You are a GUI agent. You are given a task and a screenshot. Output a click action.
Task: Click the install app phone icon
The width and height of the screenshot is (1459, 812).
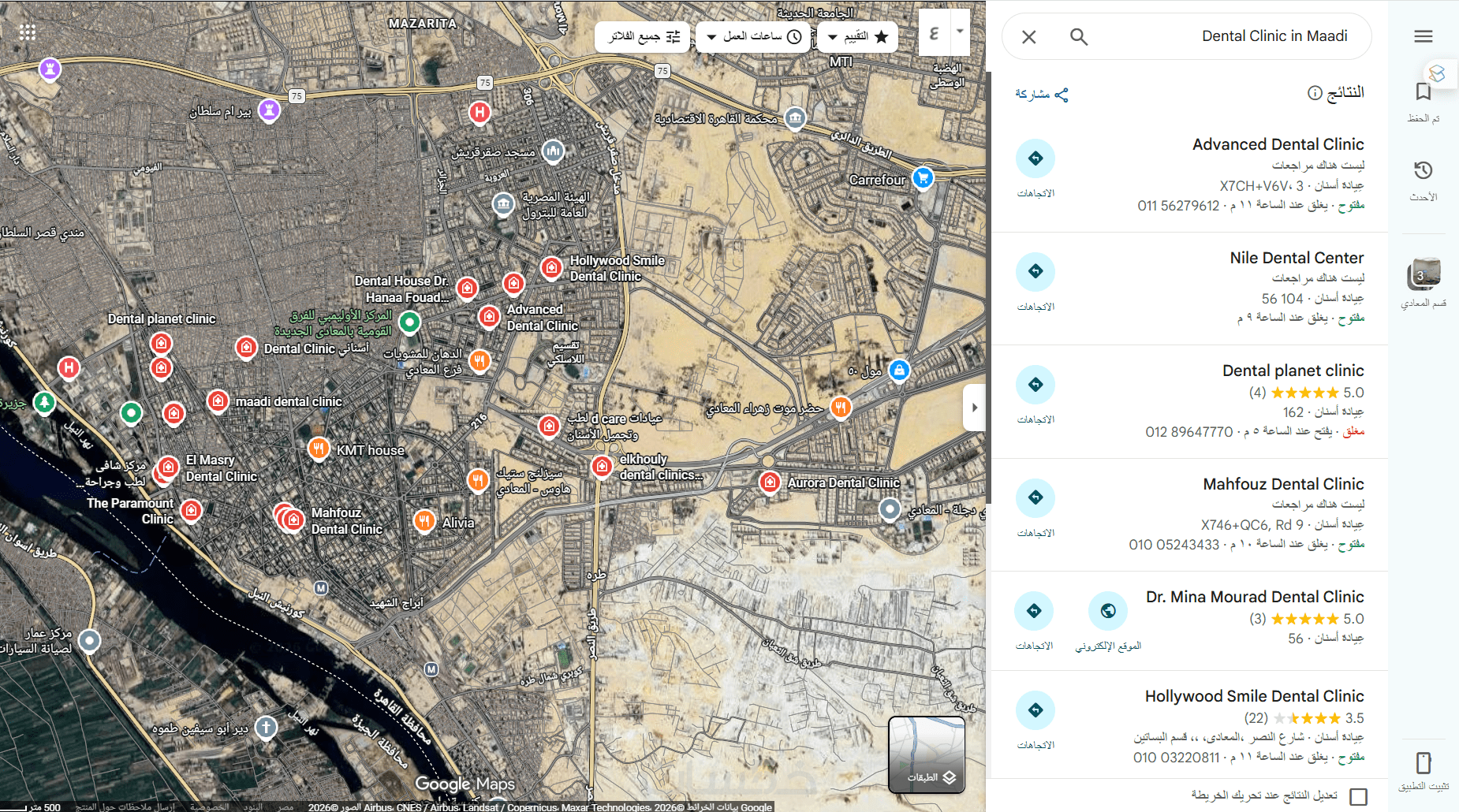click(x=1424, y=762)
